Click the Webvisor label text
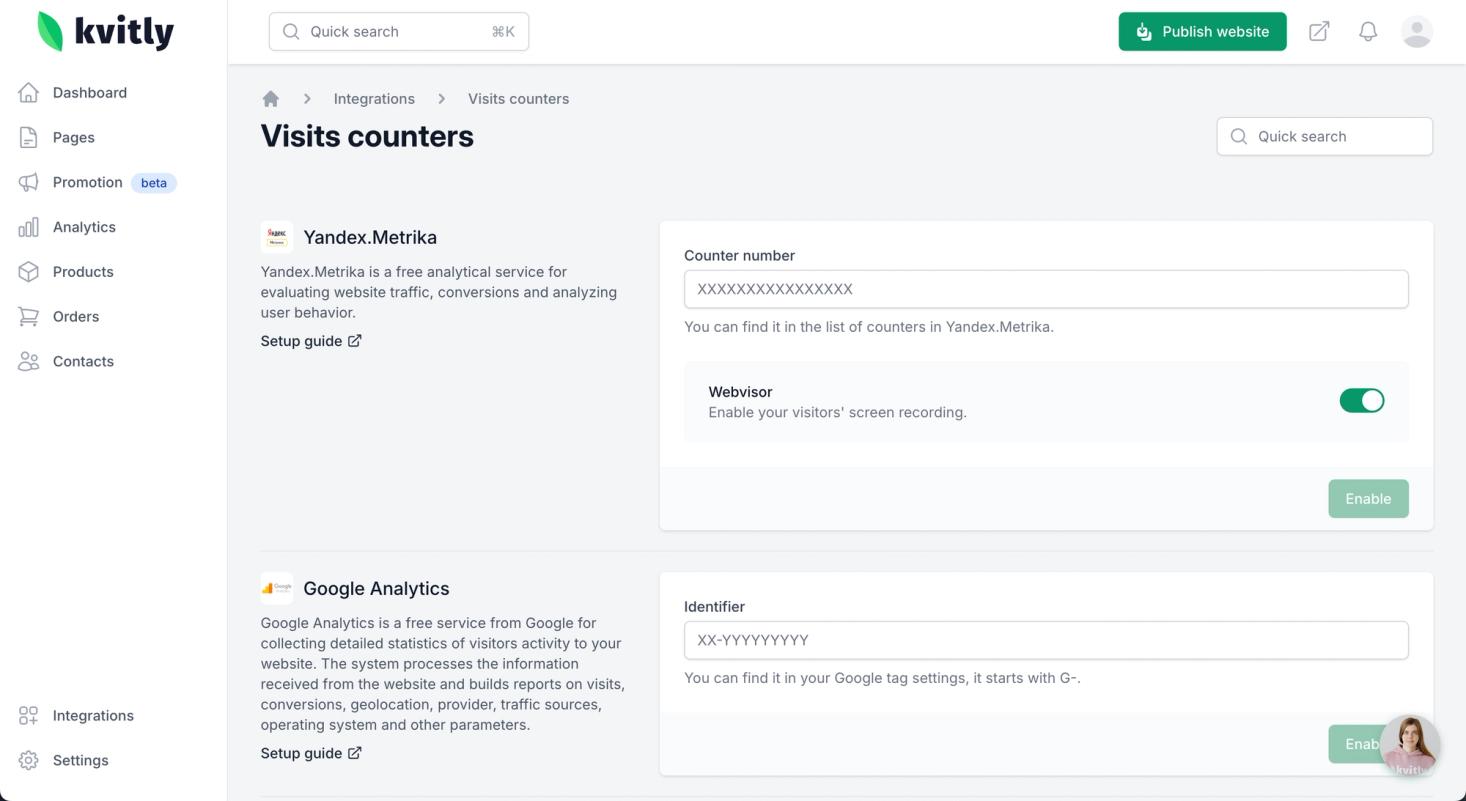This screenshot has width=1466, height=801. pos(741,392)
